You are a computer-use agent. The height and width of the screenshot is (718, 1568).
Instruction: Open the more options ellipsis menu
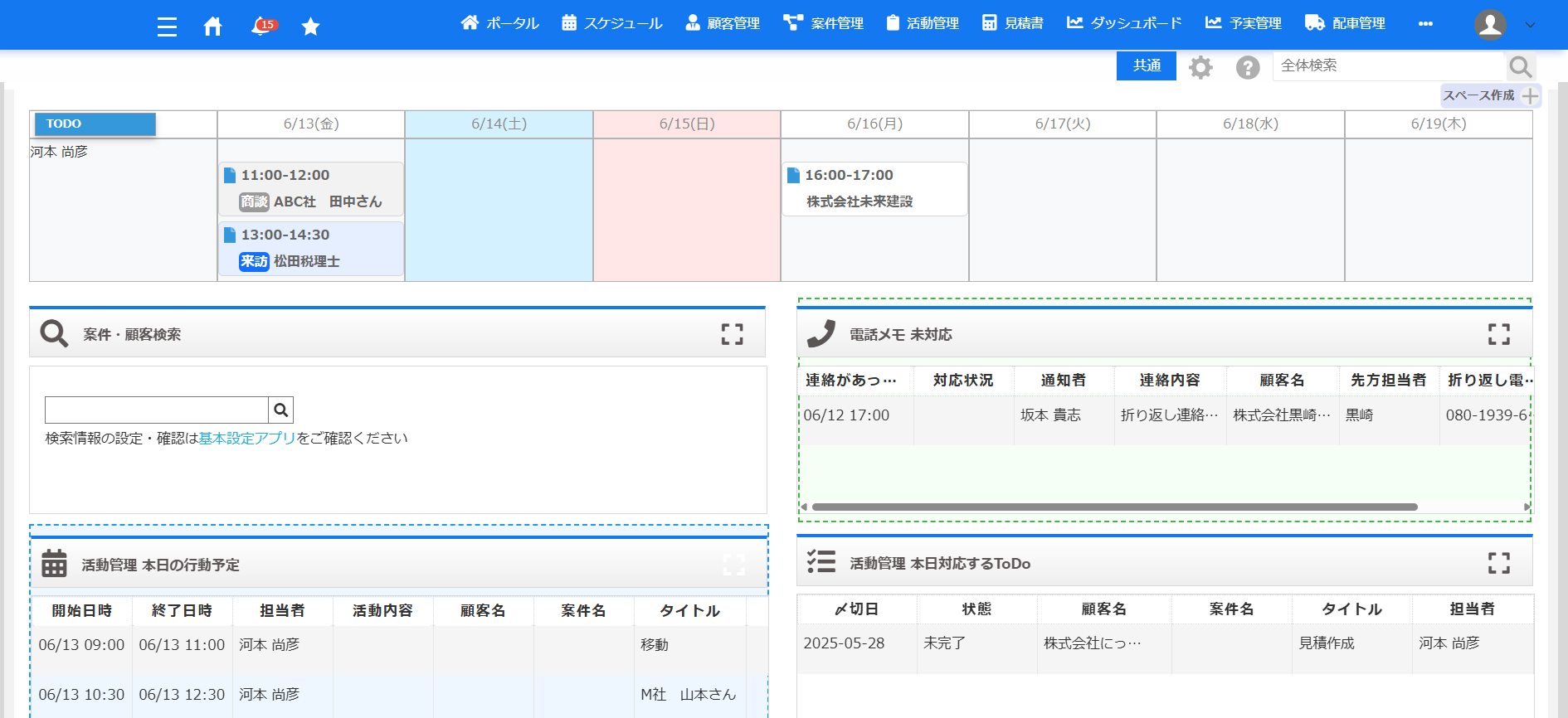point(1425,23)
